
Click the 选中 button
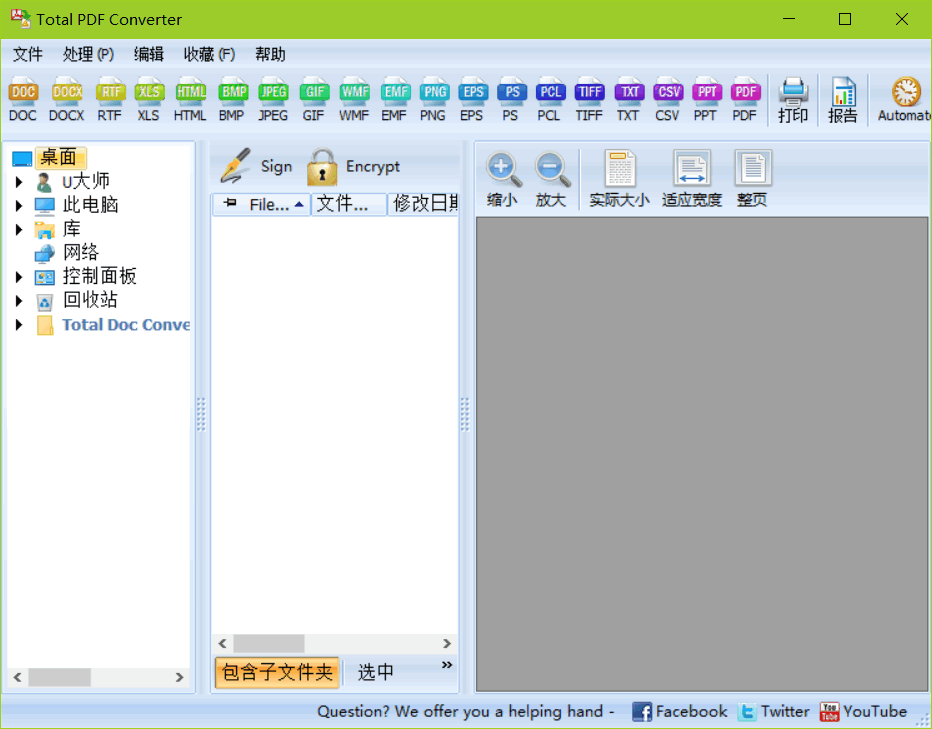click(x=376, y=673)
